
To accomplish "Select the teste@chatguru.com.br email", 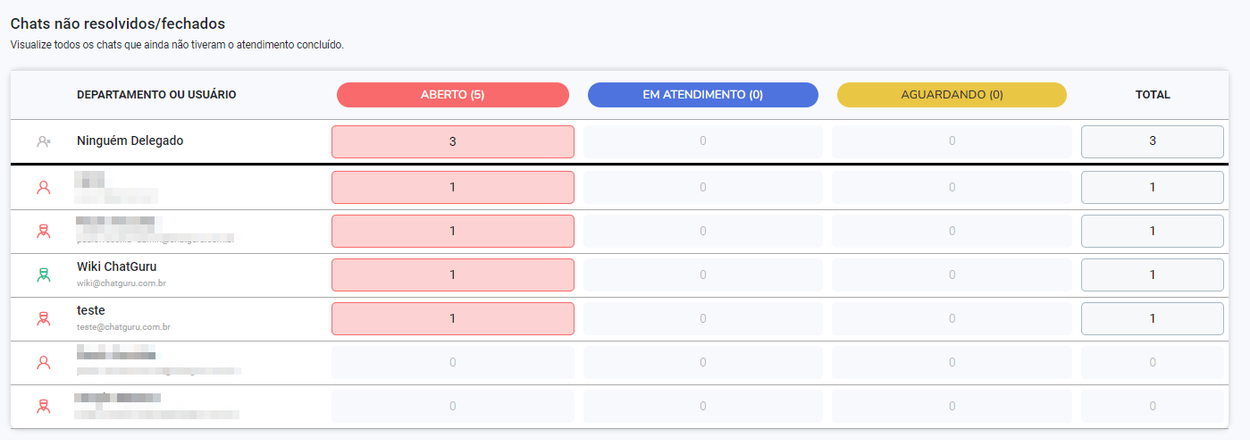I will point(124,327).
